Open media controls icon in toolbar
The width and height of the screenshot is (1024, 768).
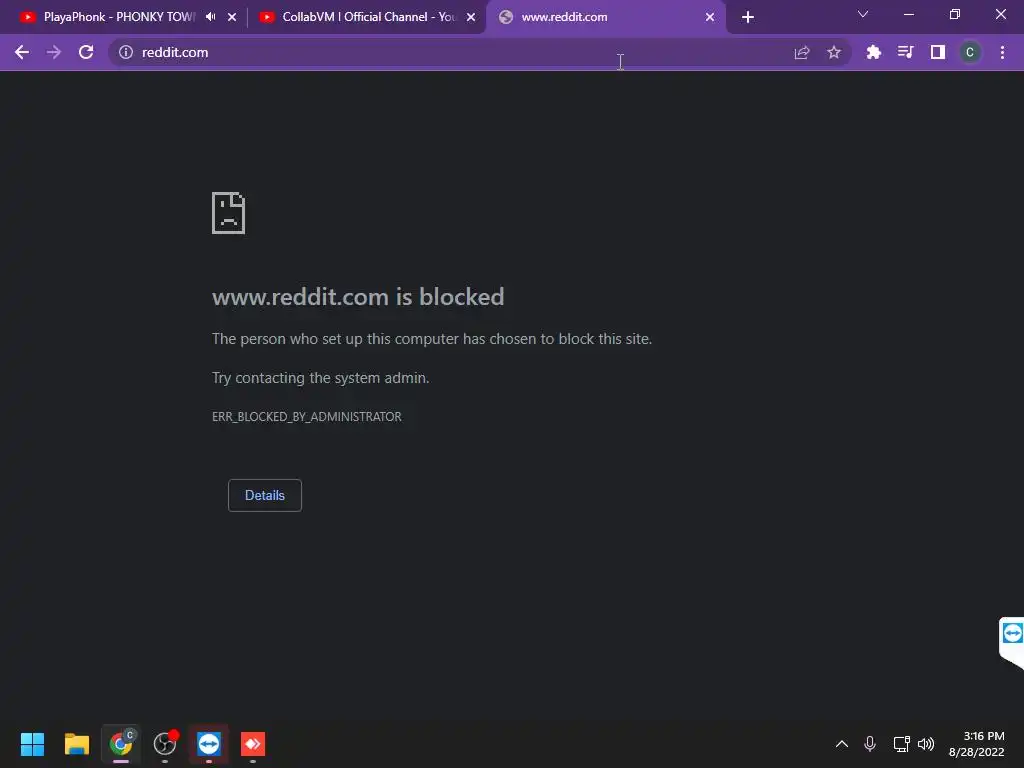pos(905,52)
